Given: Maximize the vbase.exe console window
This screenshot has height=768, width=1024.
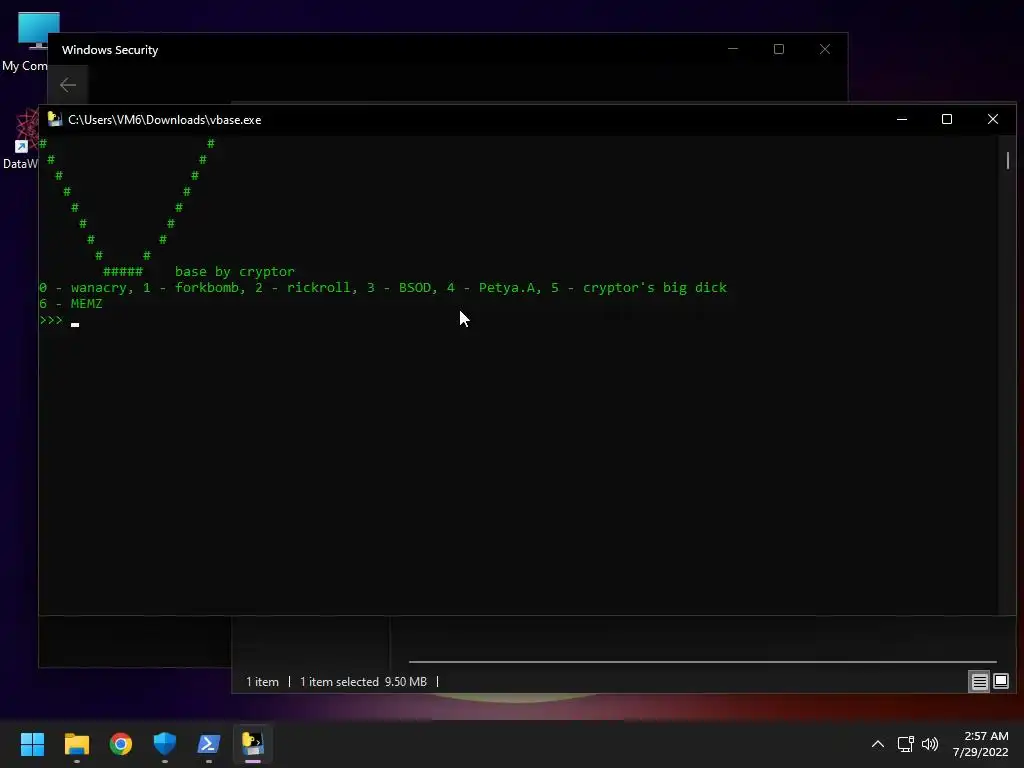Looking at the screenshot, I should tap(947, 120).
